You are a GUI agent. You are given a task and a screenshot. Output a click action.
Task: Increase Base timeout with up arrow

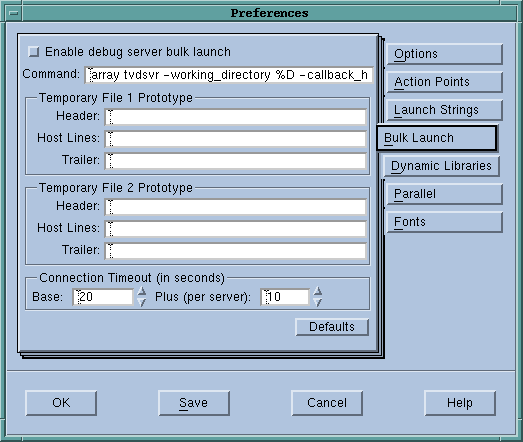[x=142, y=291]
